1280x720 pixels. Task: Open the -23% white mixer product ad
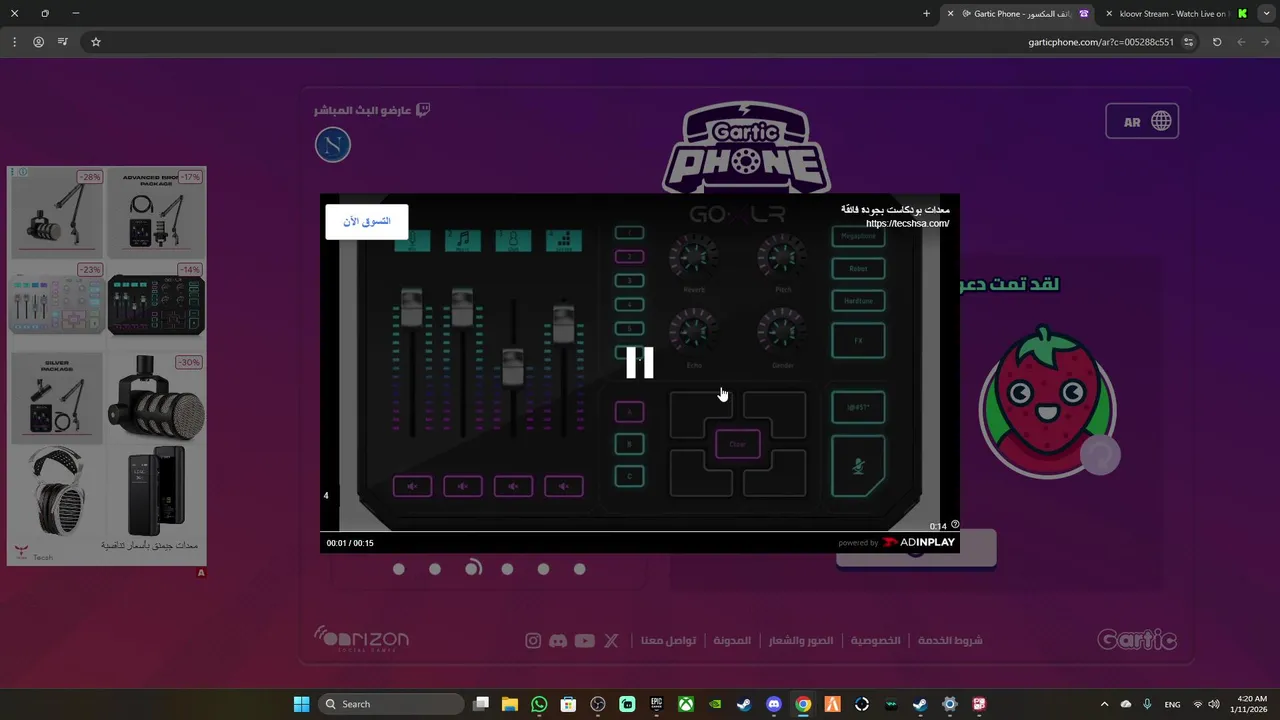point(57,303)
